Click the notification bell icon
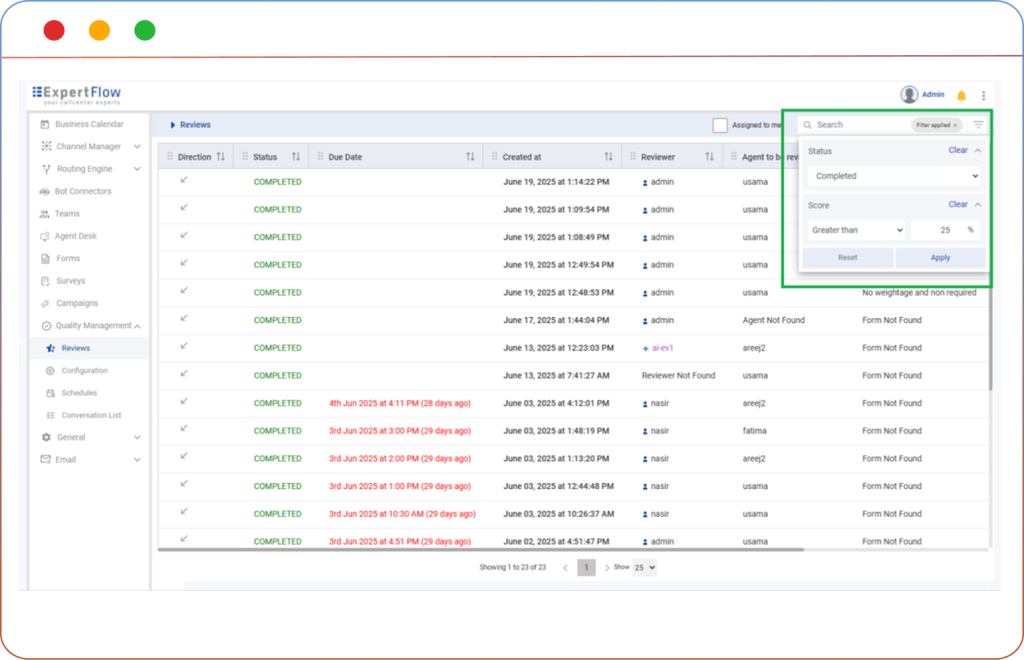 coord(961,95)
